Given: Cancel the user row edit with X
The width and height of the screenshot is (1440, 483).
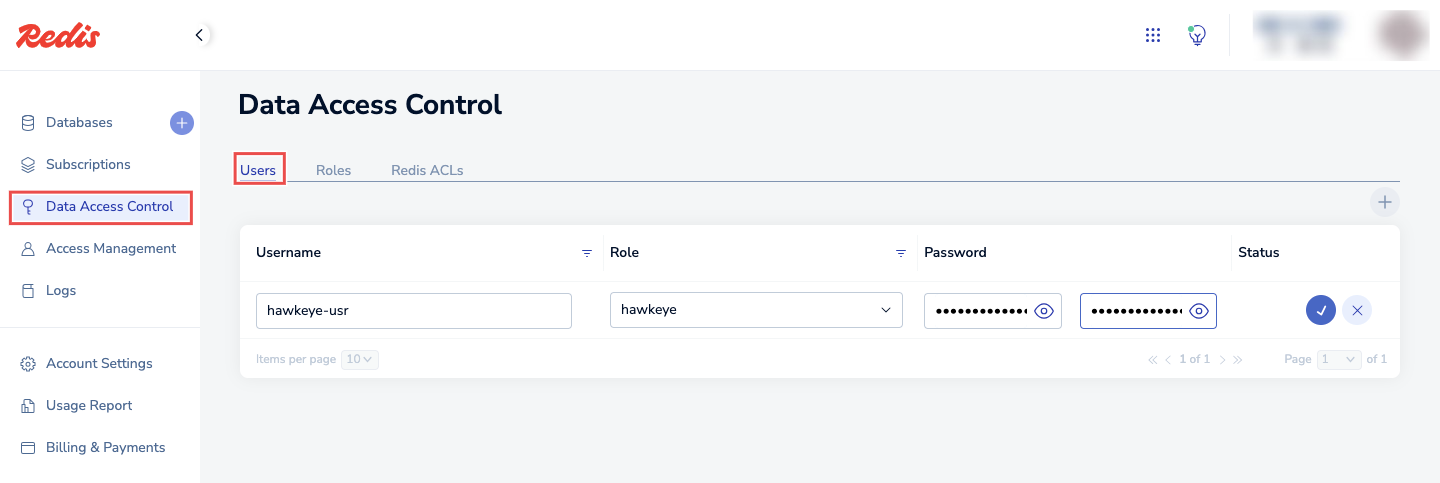Looking at the screenshot, I should coord(1356,310).
